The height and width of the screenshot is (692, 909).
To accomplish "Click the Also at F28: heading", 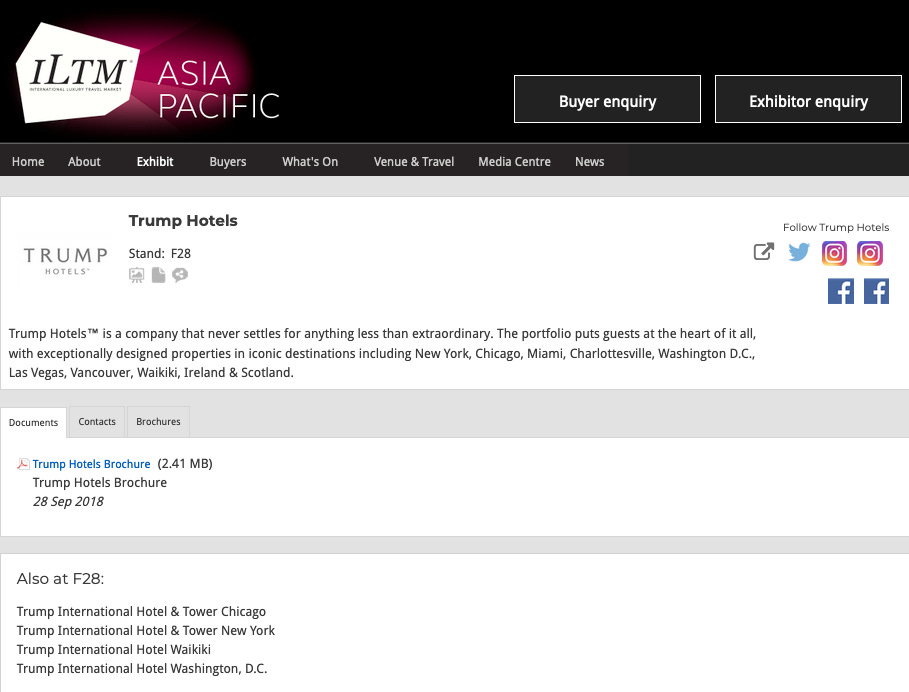I will point(60,579).
